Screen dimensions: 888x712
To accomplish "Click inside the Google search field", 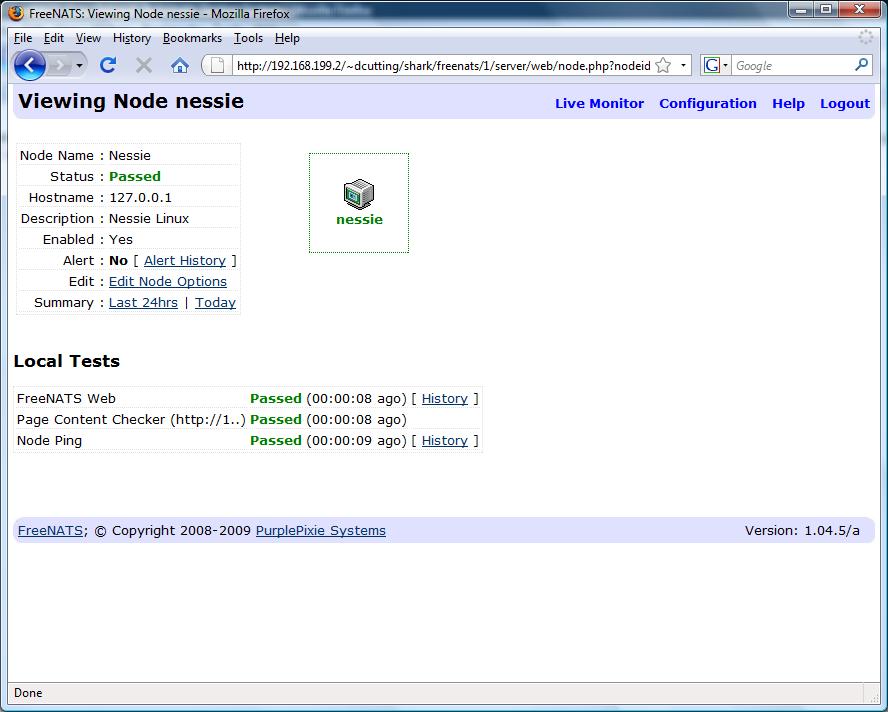I will pos(790,65).
